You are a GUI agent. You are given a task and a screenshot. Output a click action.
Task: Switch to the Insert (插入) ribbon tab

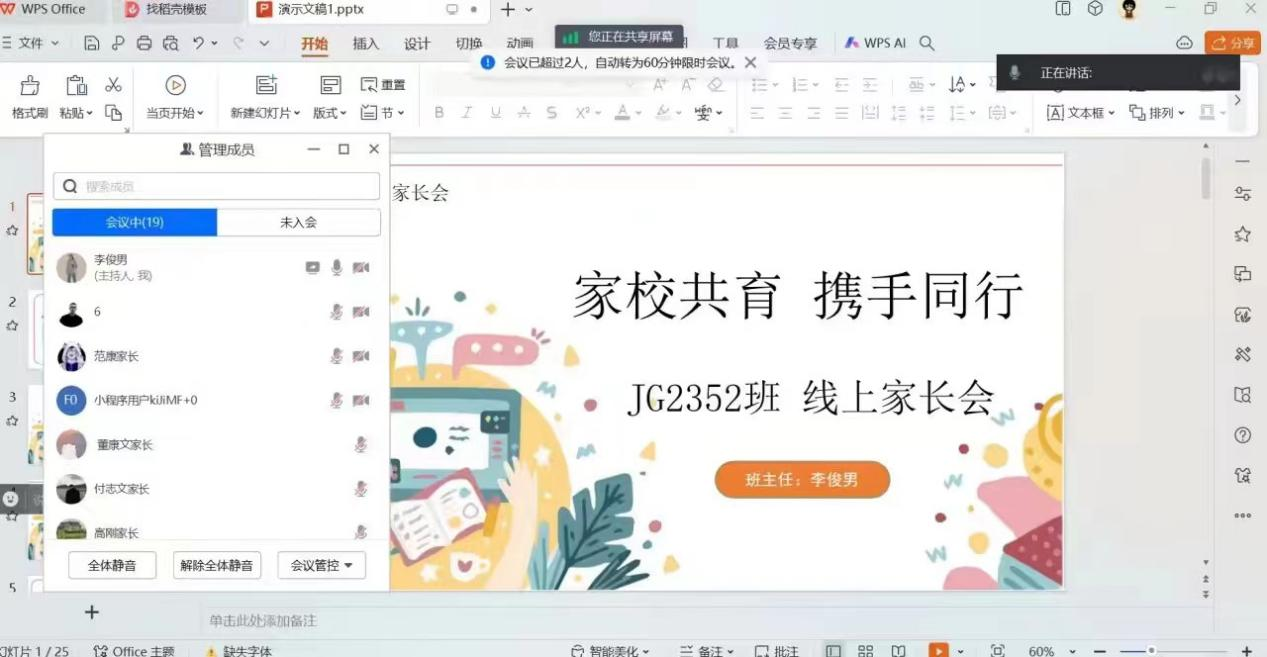366,44
